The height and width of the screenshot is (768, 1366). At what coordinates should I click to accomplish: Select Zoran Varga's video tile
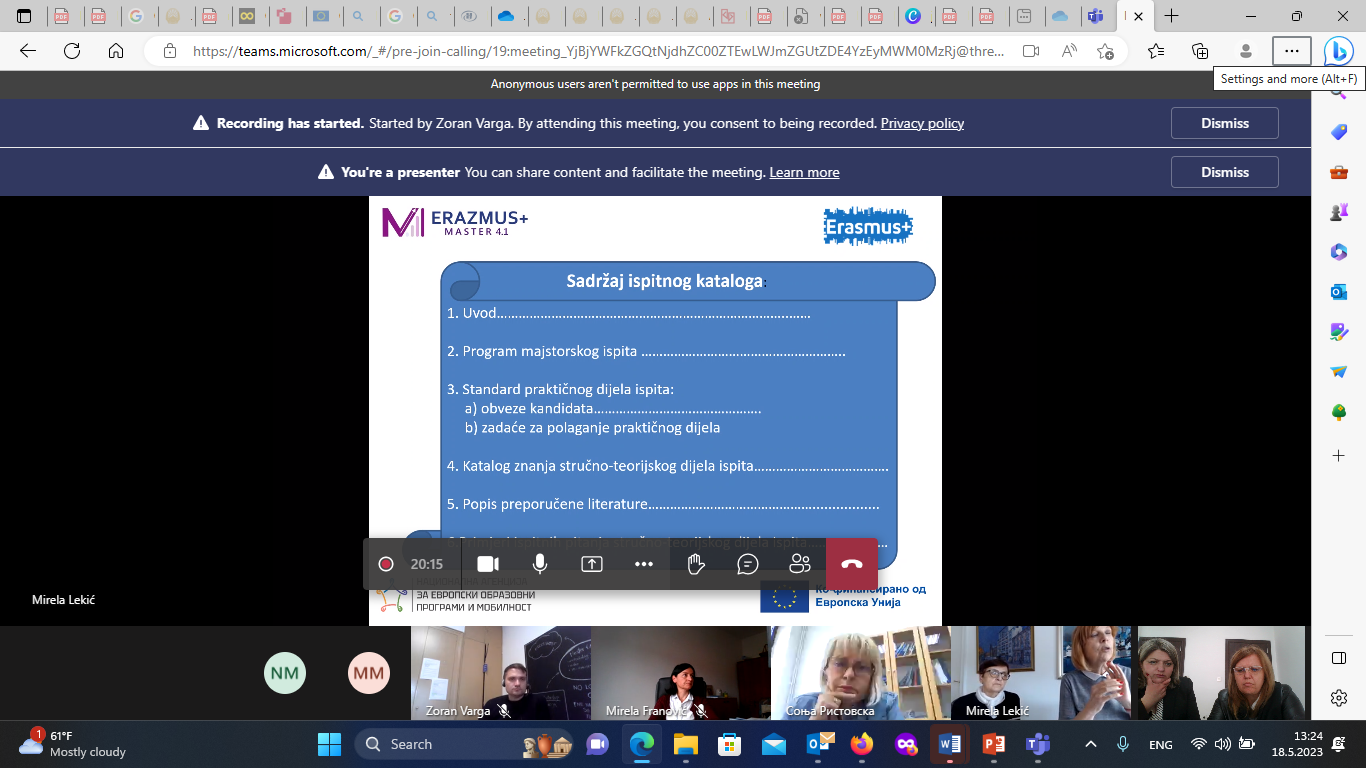(501, 673)
